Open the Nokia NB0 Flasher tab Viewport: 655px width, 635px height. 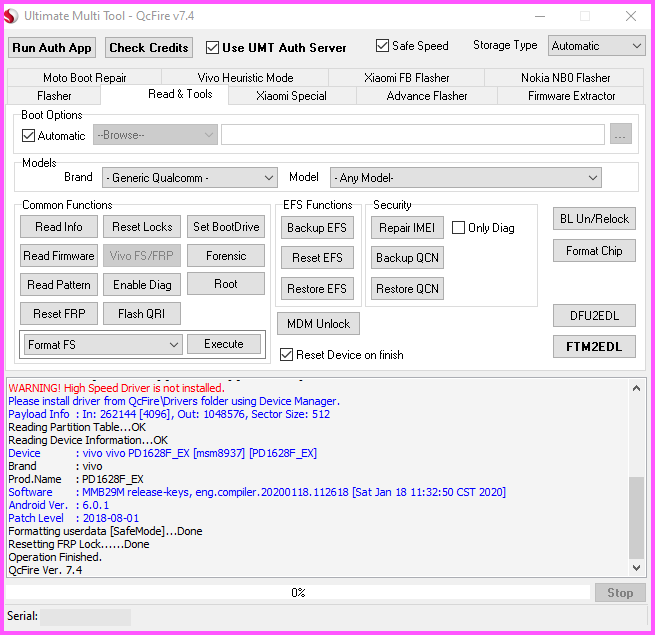coord(565,78)
